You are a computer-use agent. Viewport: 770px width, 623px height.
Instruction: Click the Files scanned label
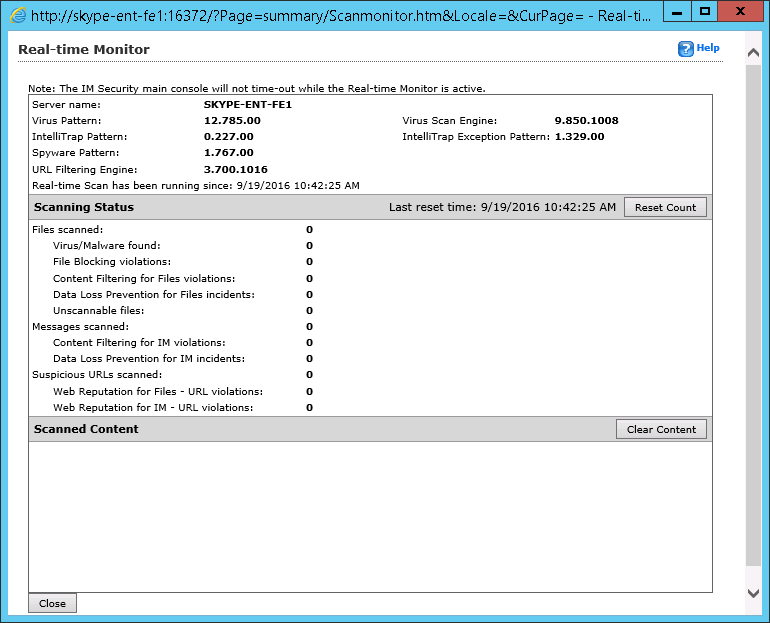pyautogui.click(x=67, y=230)
